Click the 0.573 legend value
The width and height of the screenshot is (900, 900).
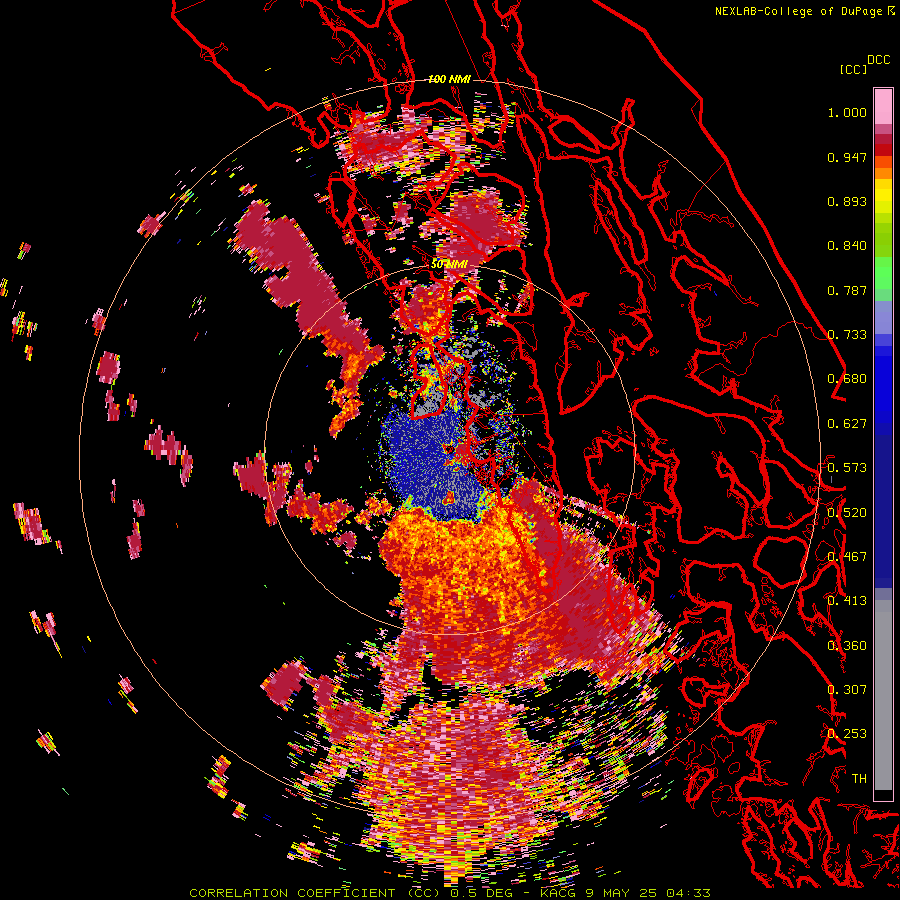[x=847, y=468]
